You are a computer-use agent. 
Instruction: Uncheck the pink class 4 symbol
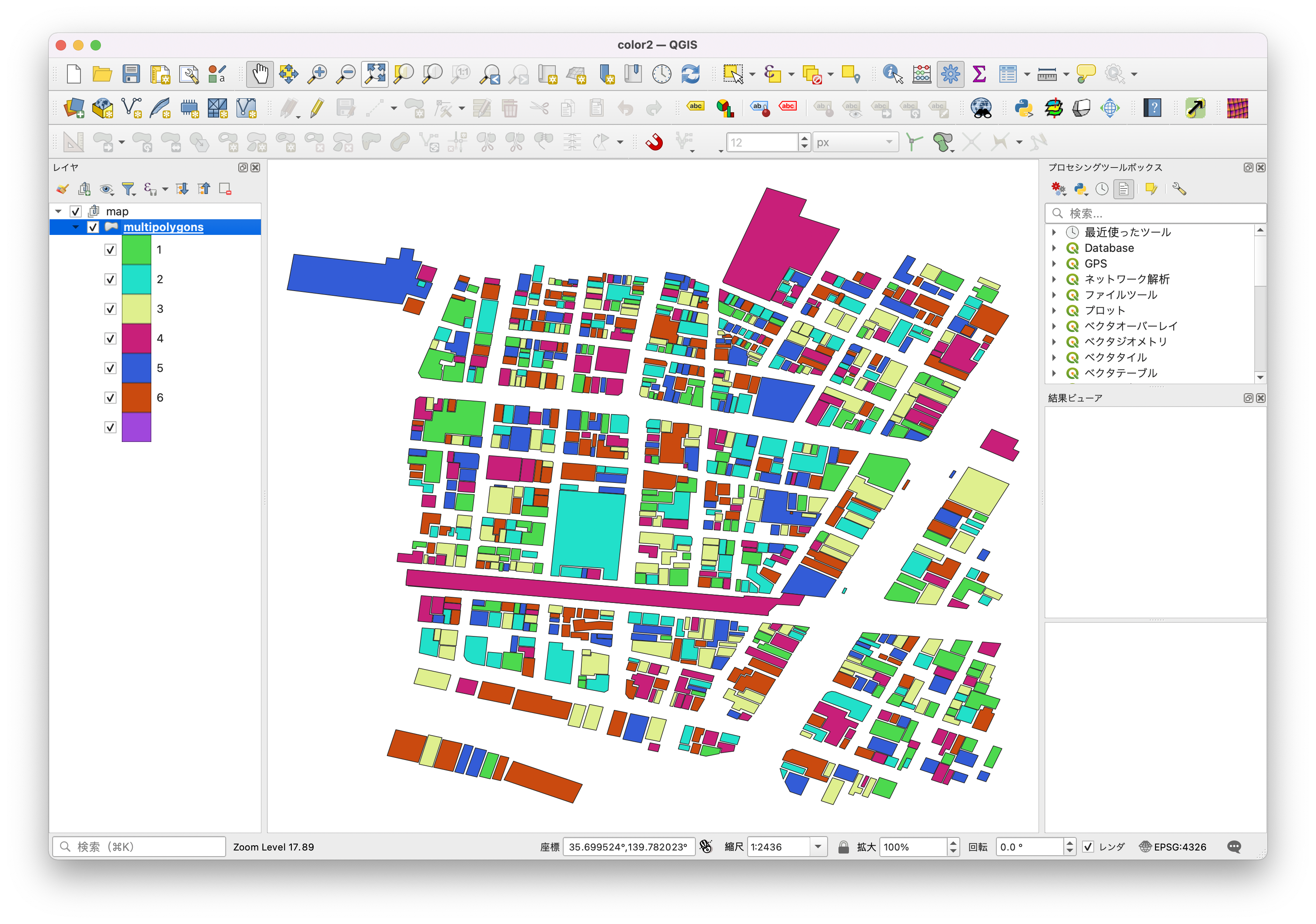110,338
